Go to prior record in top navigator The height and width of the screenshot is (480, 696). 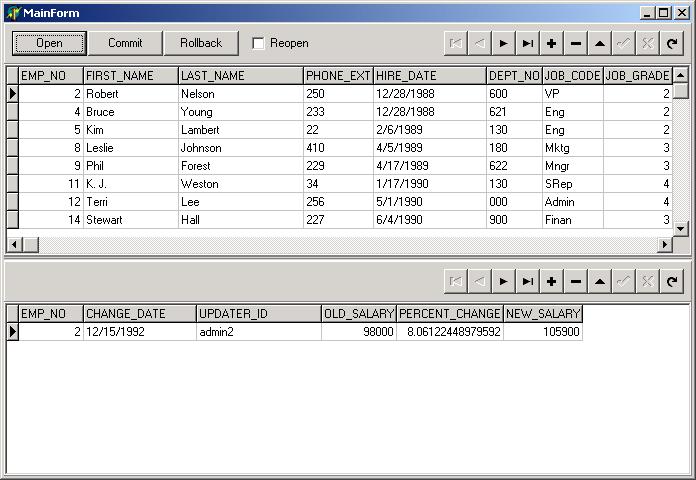click(479, 44)
